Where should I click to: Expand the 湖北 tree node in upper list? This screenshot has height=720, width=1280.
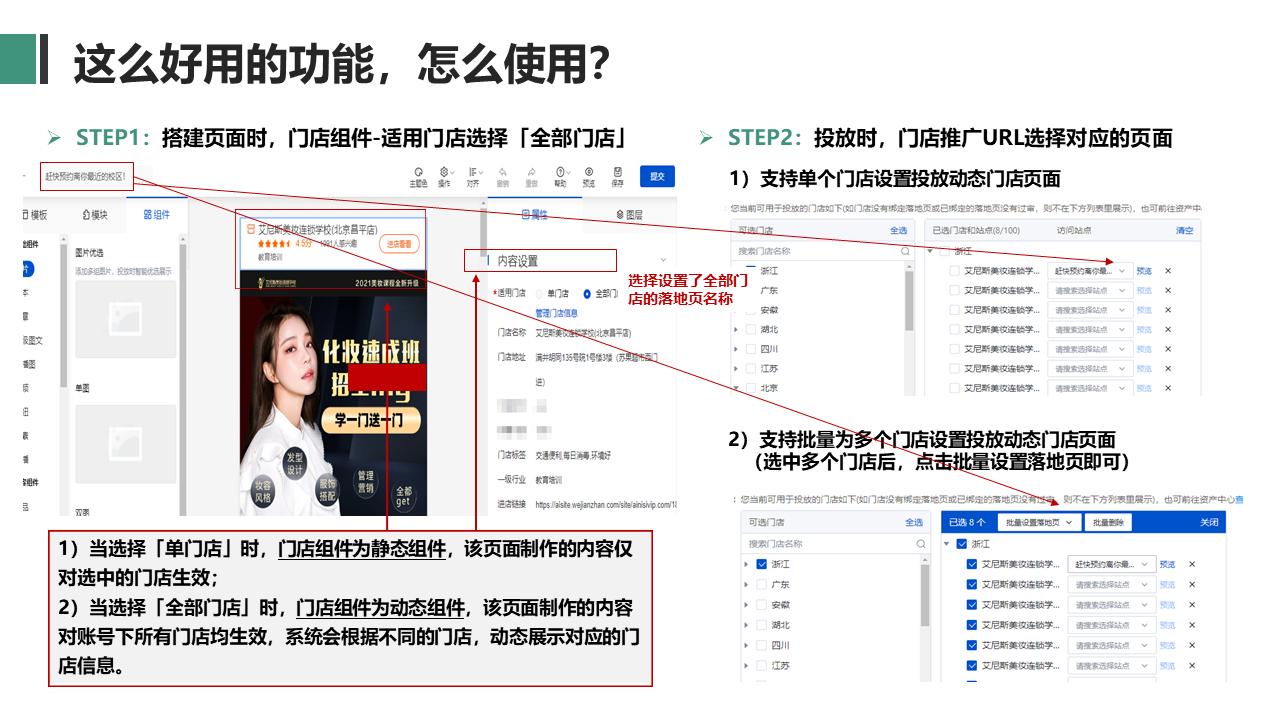(737, 329)
